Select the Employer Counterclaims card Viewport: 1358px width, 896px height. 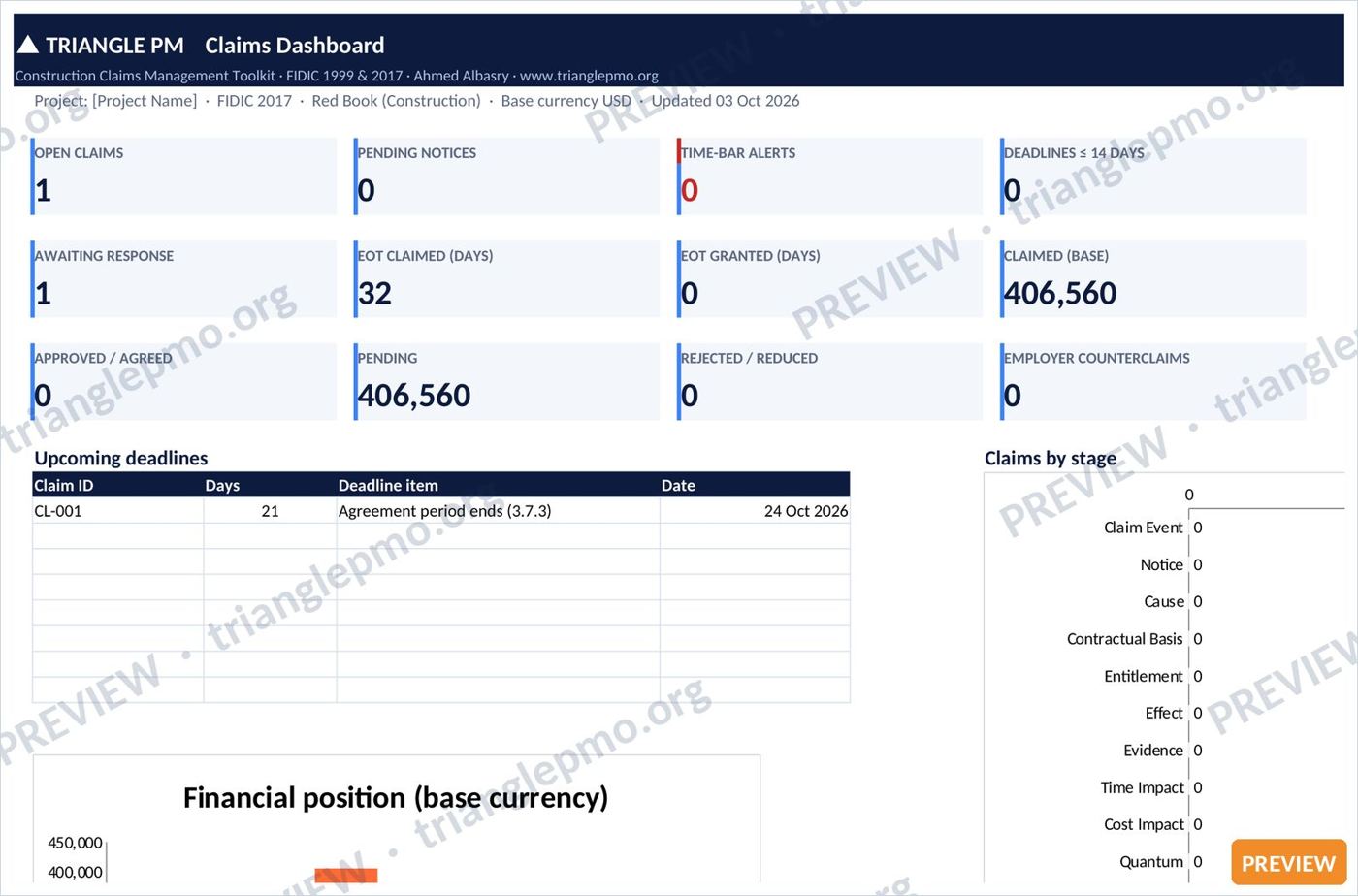coord(1153,381)
